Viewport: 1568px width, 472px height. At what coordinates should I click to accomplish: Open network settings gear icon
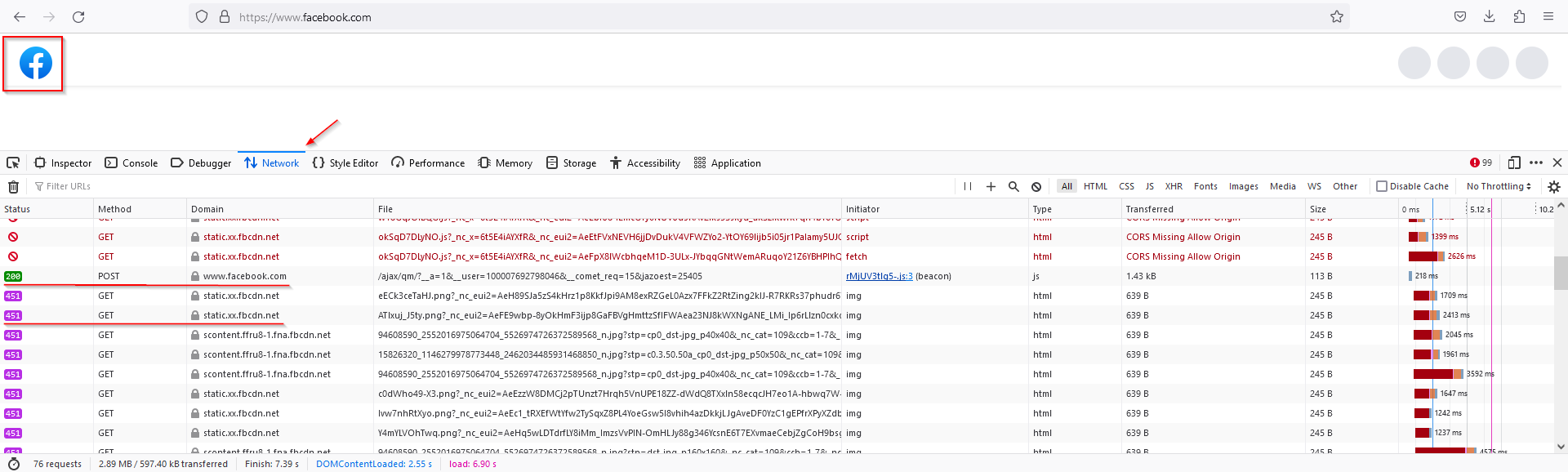[x=1554, y=186]
